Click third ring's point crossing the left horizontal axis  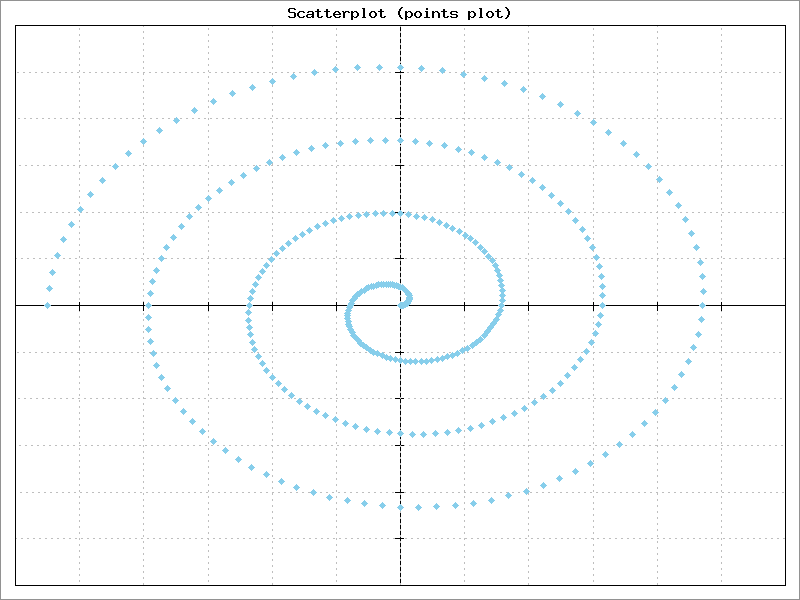click(249, 305)
